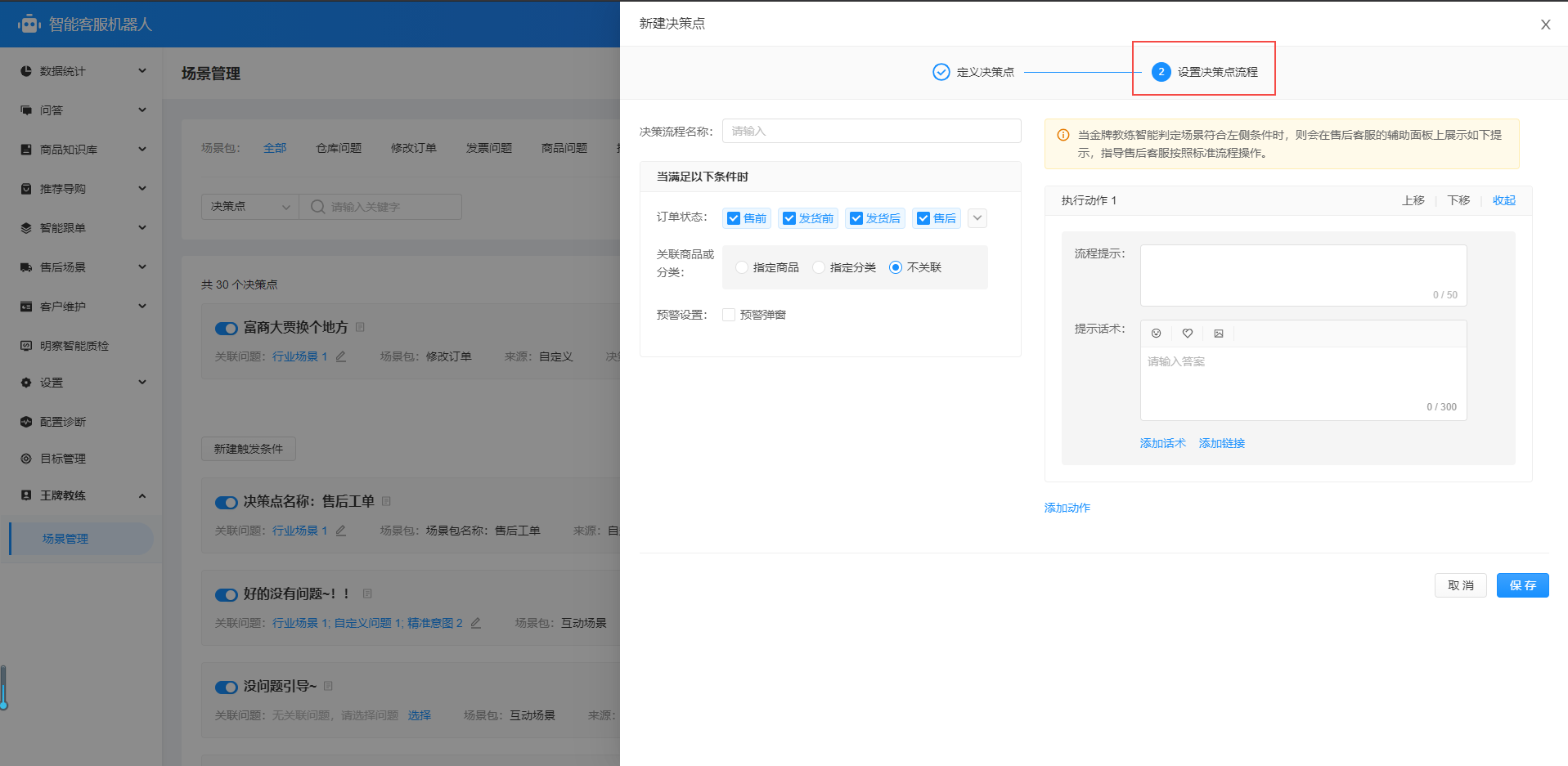Expand the 智能跟单 sidebar menu
The height and width of the screenshot is (766, 1568).
[142, 228]
